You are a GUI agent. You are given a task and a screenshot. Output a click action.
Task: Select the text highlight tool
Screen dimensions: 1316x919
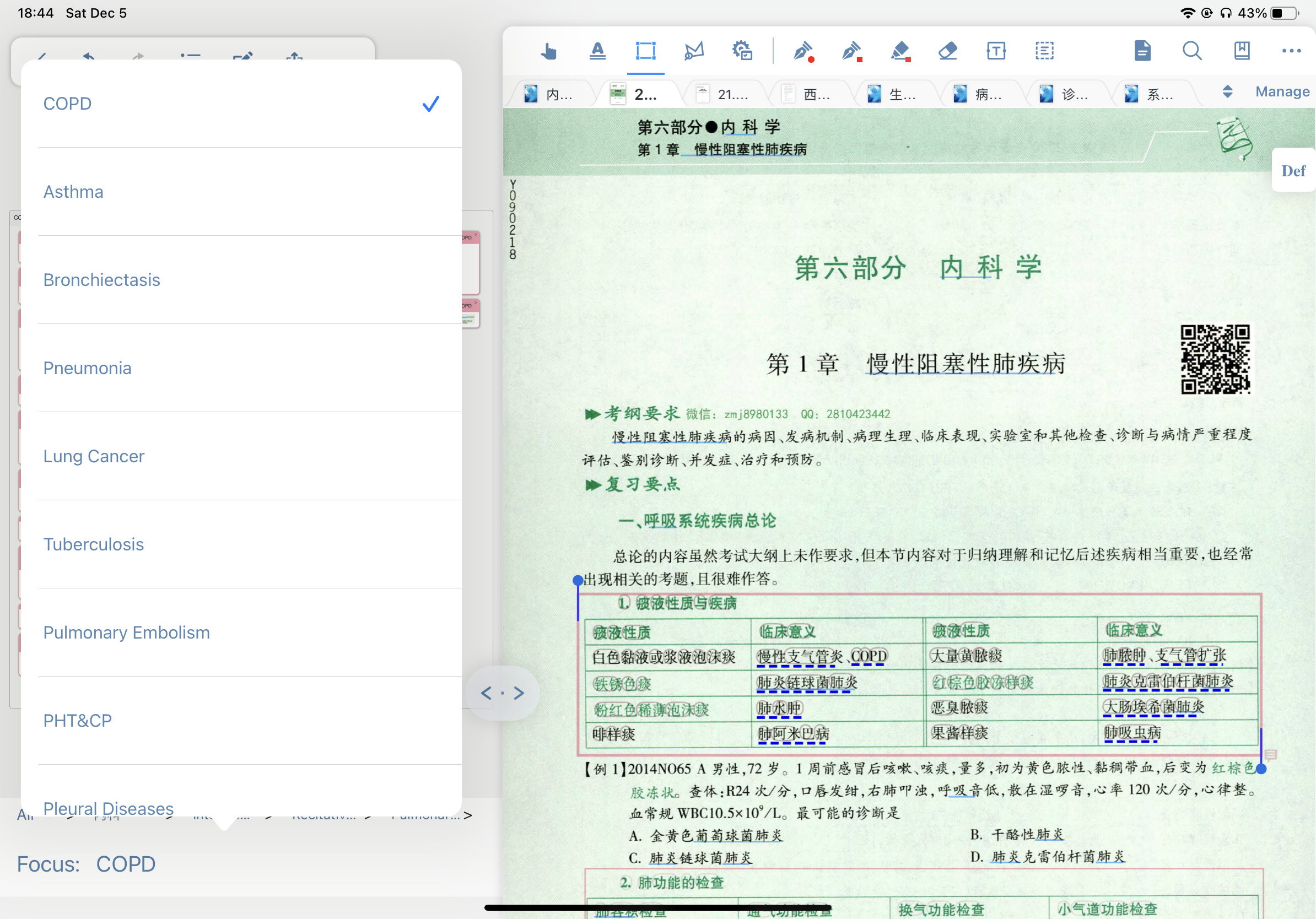597,51
